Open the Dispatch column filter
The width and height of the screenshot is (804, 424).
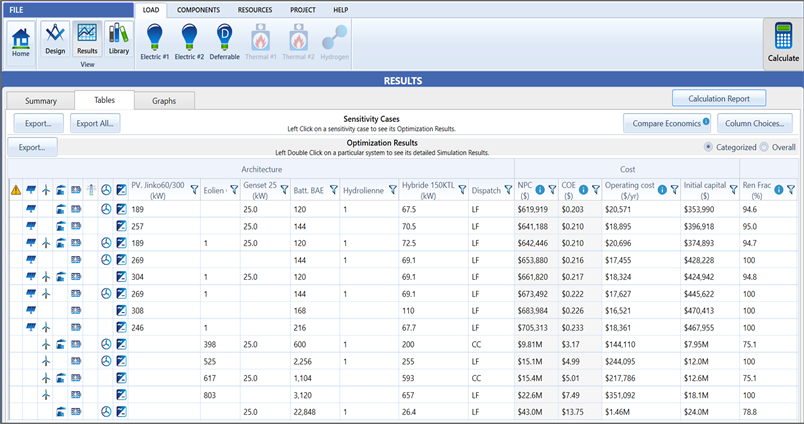point(507,189)
